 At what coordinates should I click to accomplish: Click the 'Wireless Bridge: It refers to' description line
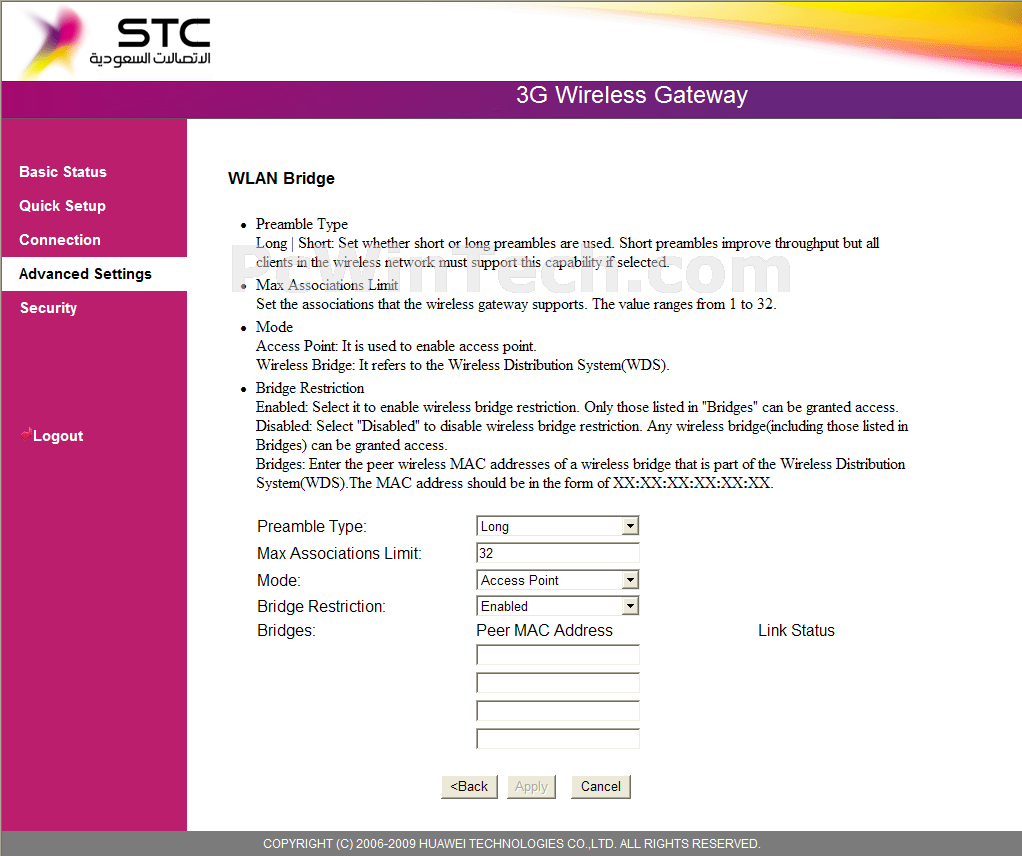pyautogui.click(x=463, y=365)
